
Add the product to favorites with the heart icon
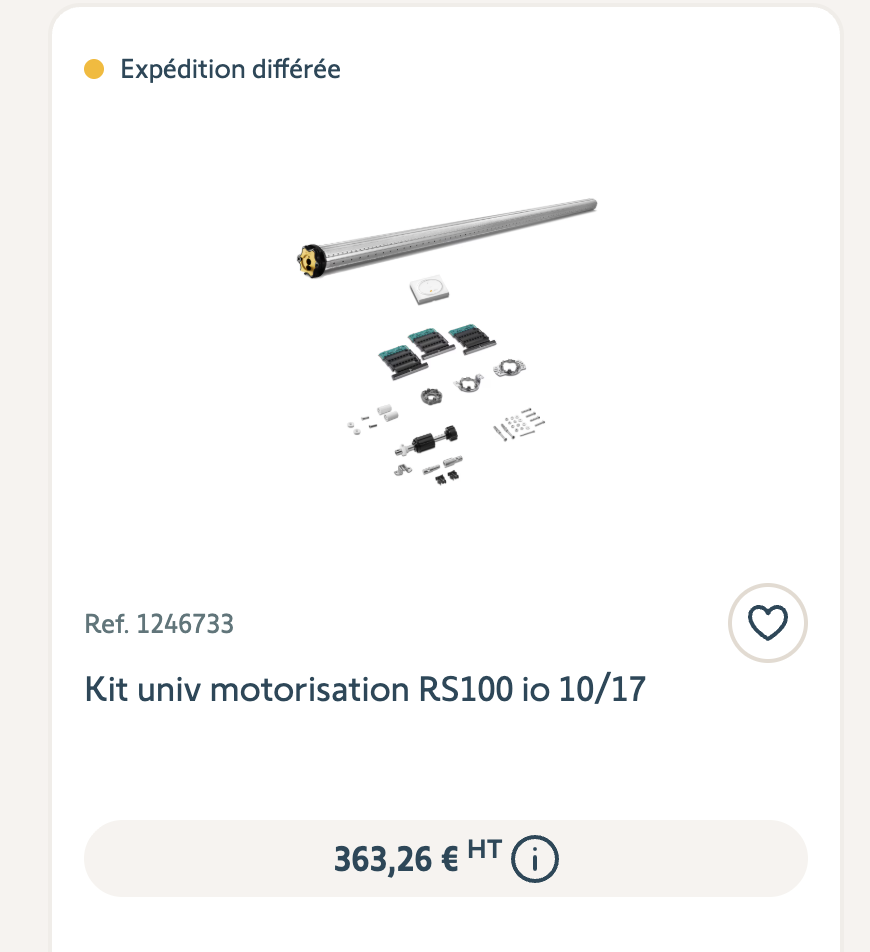pos(767,622)
